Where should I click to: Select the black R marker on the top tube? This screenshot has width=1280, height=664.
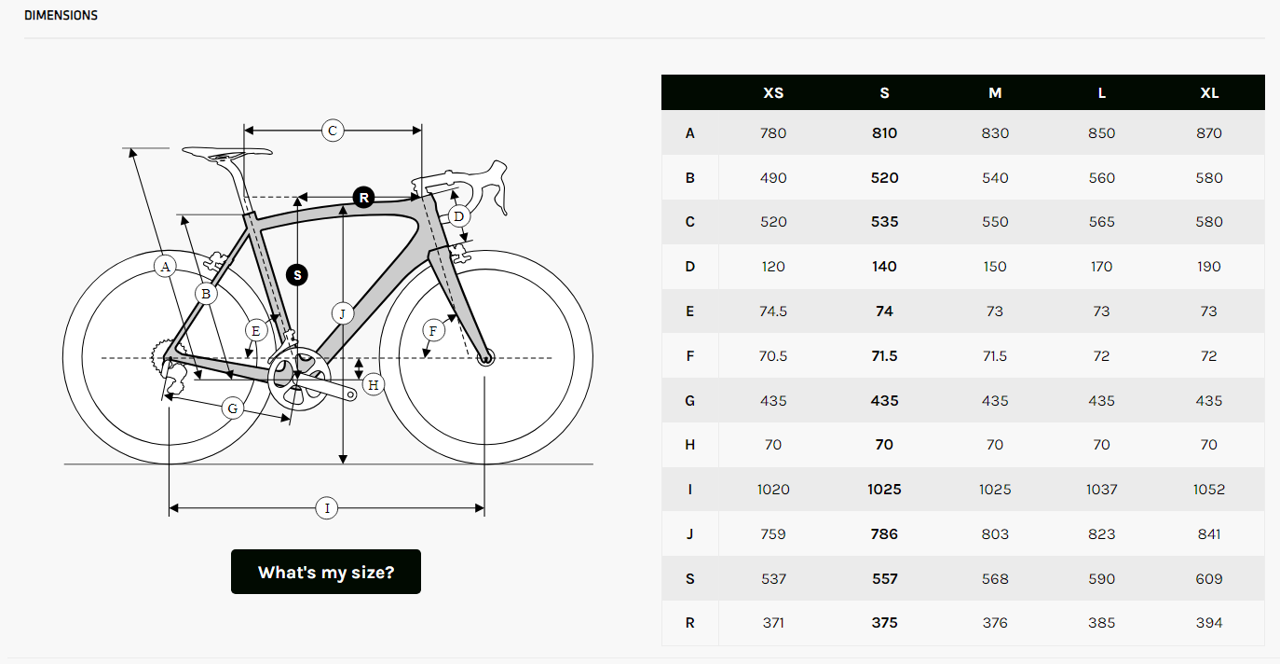click(364, 197)
